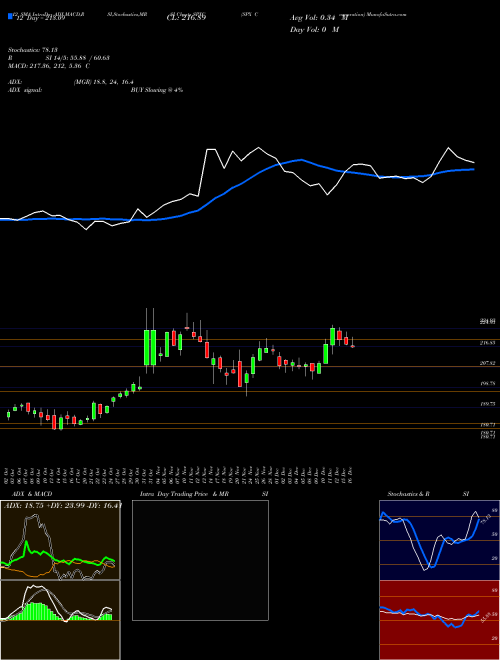Click the MACD: 217.86, 212, 5.86 line
Image resolution: width=500 pixels, height=660 pixels.
tap(49, 66)
